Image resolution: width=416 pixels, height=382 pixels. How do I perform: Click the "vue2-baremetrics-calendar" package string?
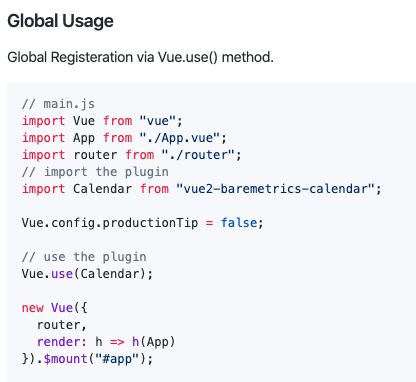tap(275, 189)
